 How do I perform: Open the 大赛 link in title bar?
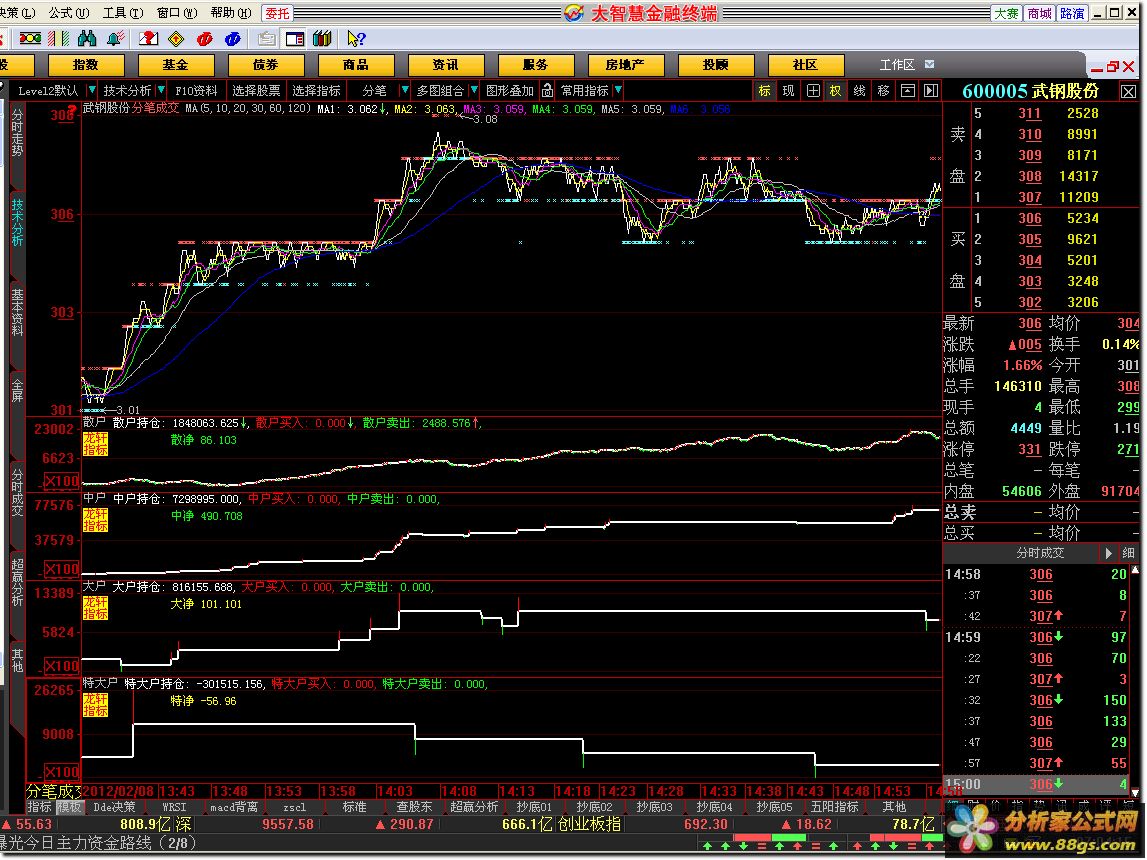click(x=1007, y=13)
